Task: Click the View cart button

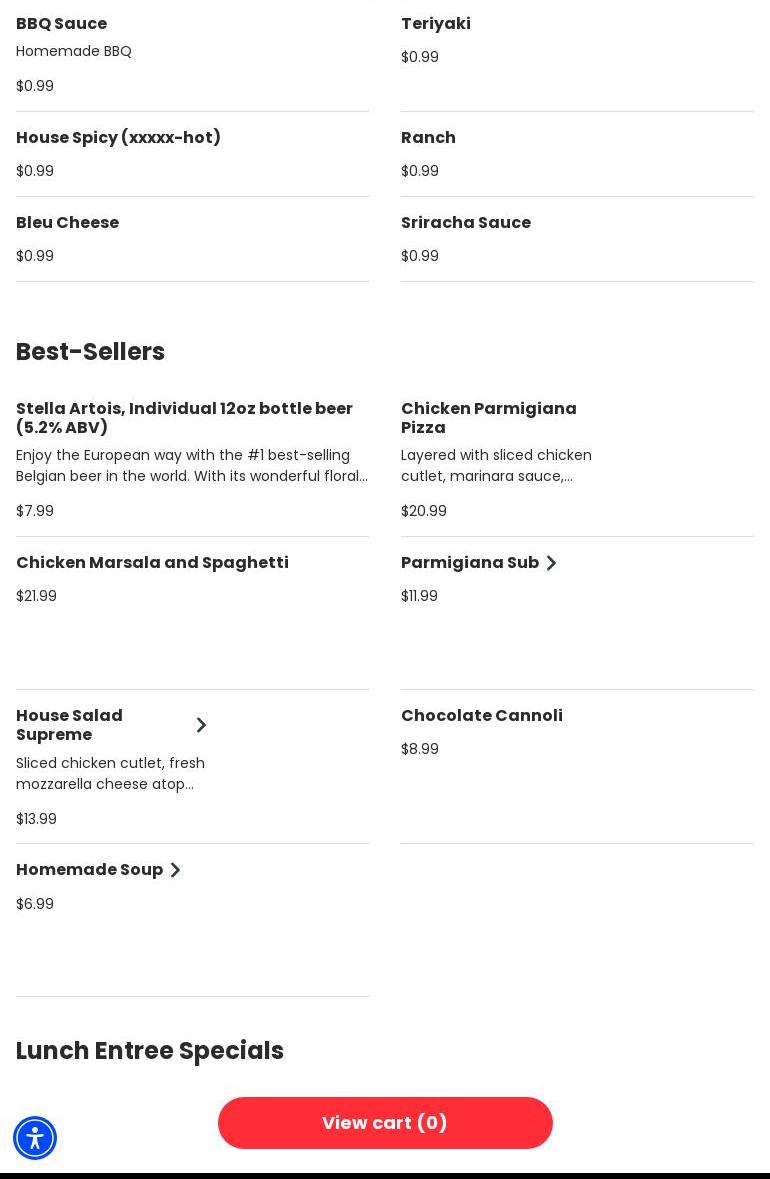Action: [x=385, y=1123]
